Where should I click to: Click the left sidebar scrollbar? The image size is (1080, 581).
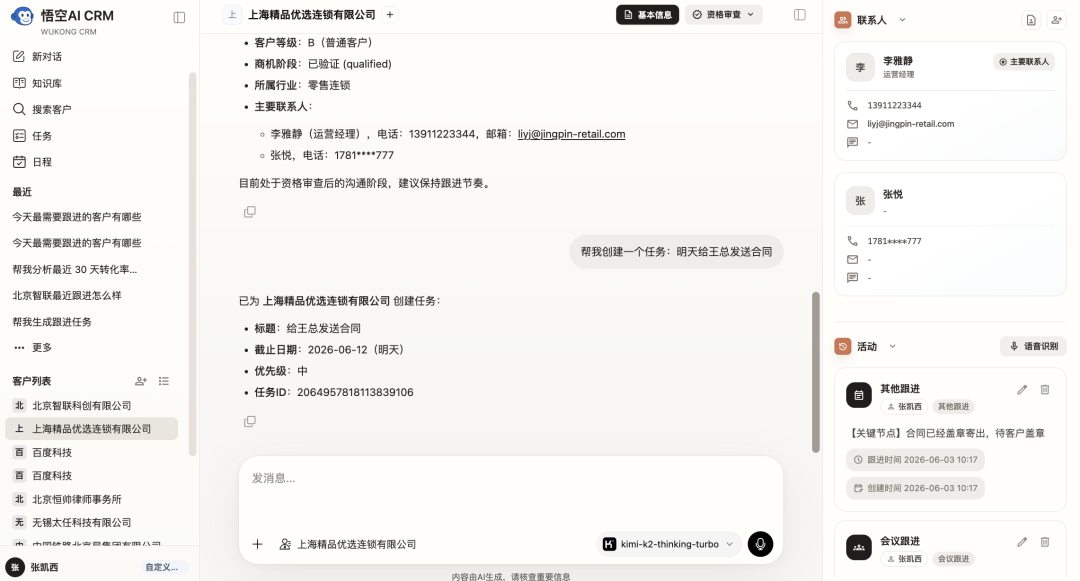coord(192,264)
